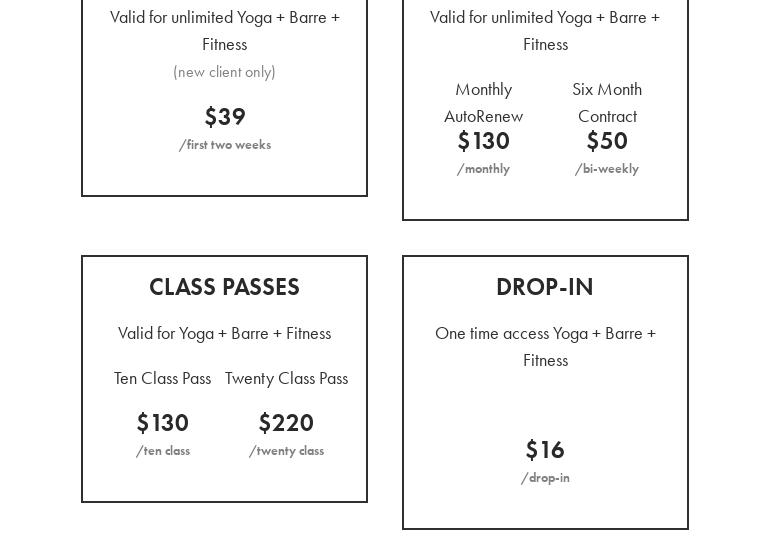Screen dimensions: 770x543
Task: Click the (new client only) note
Action: 224,72
